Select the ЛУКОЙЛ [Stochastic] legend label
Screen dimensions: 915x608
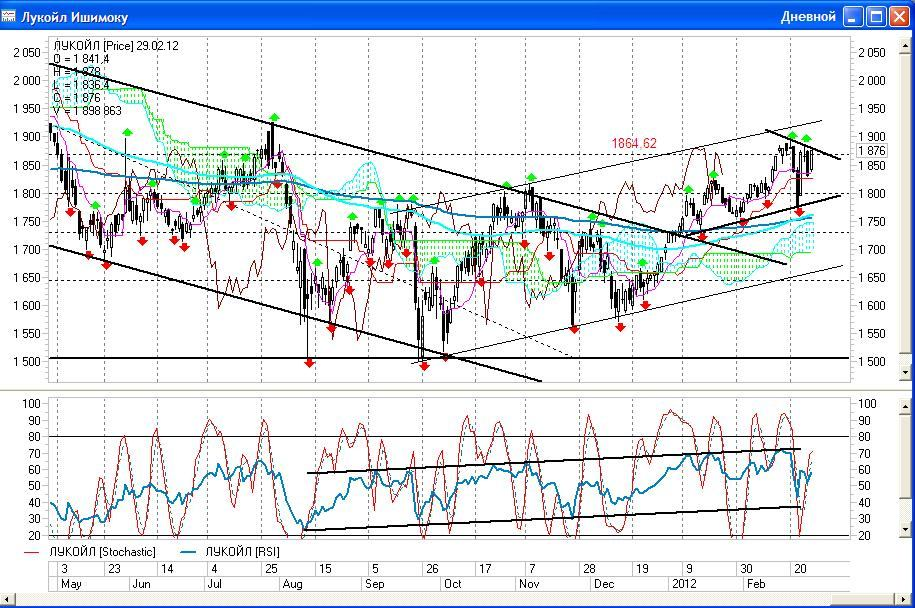point(103,551)
